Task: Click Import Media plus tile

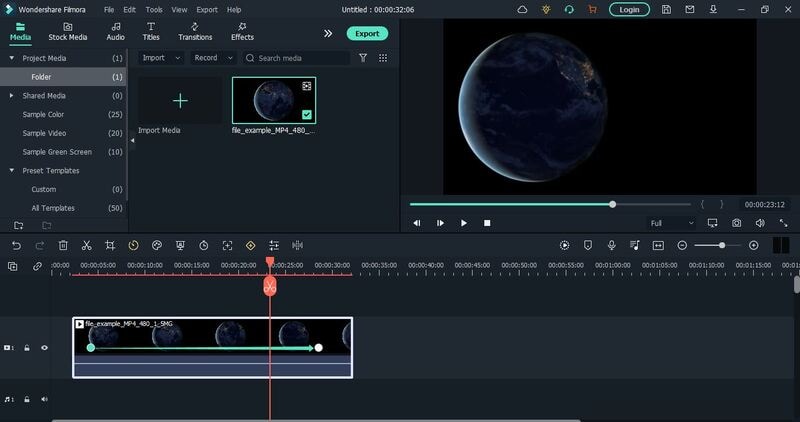Action: pos(180,101)
